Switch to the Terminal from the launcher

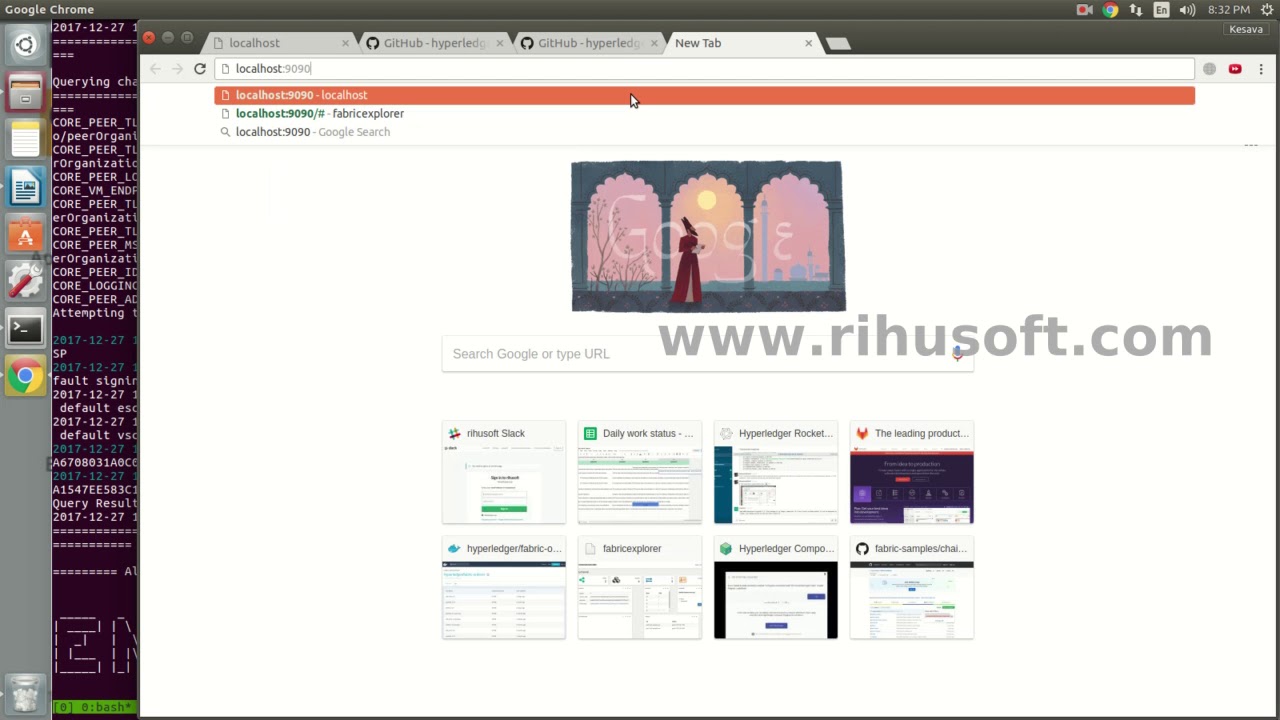point(25,329)
